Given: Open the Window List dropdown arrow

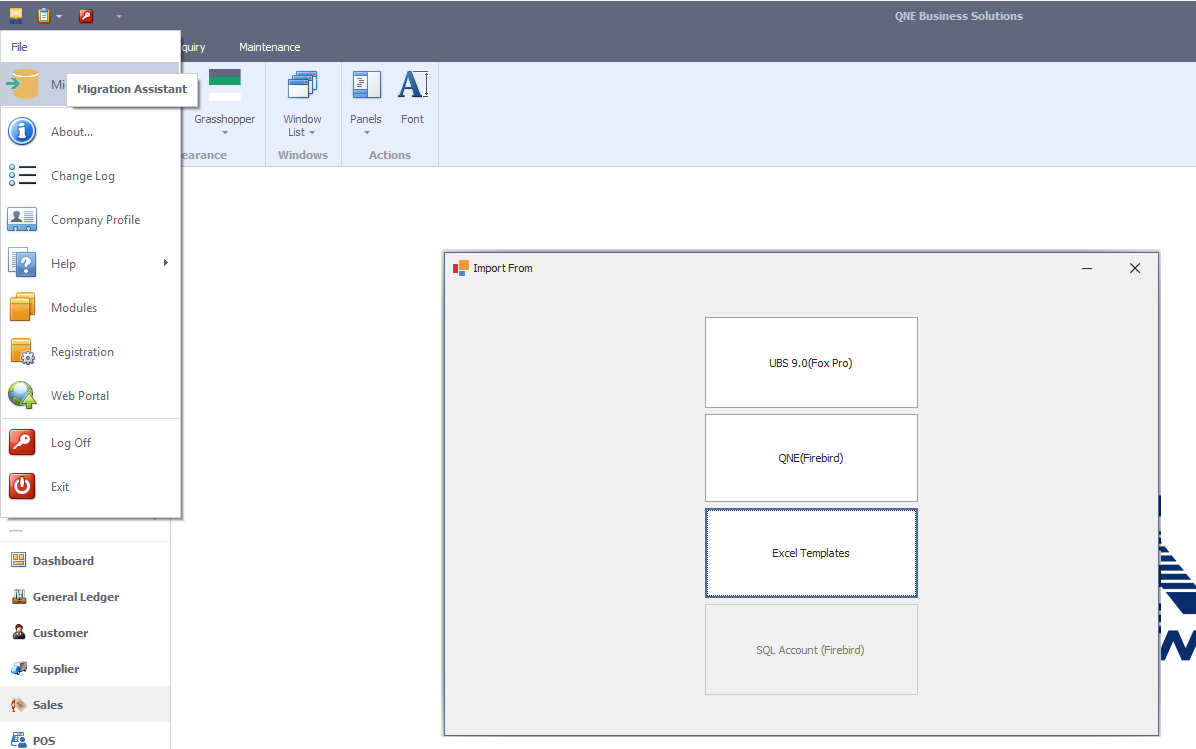Looking at the screenshot, I should [x=312, y=133].
